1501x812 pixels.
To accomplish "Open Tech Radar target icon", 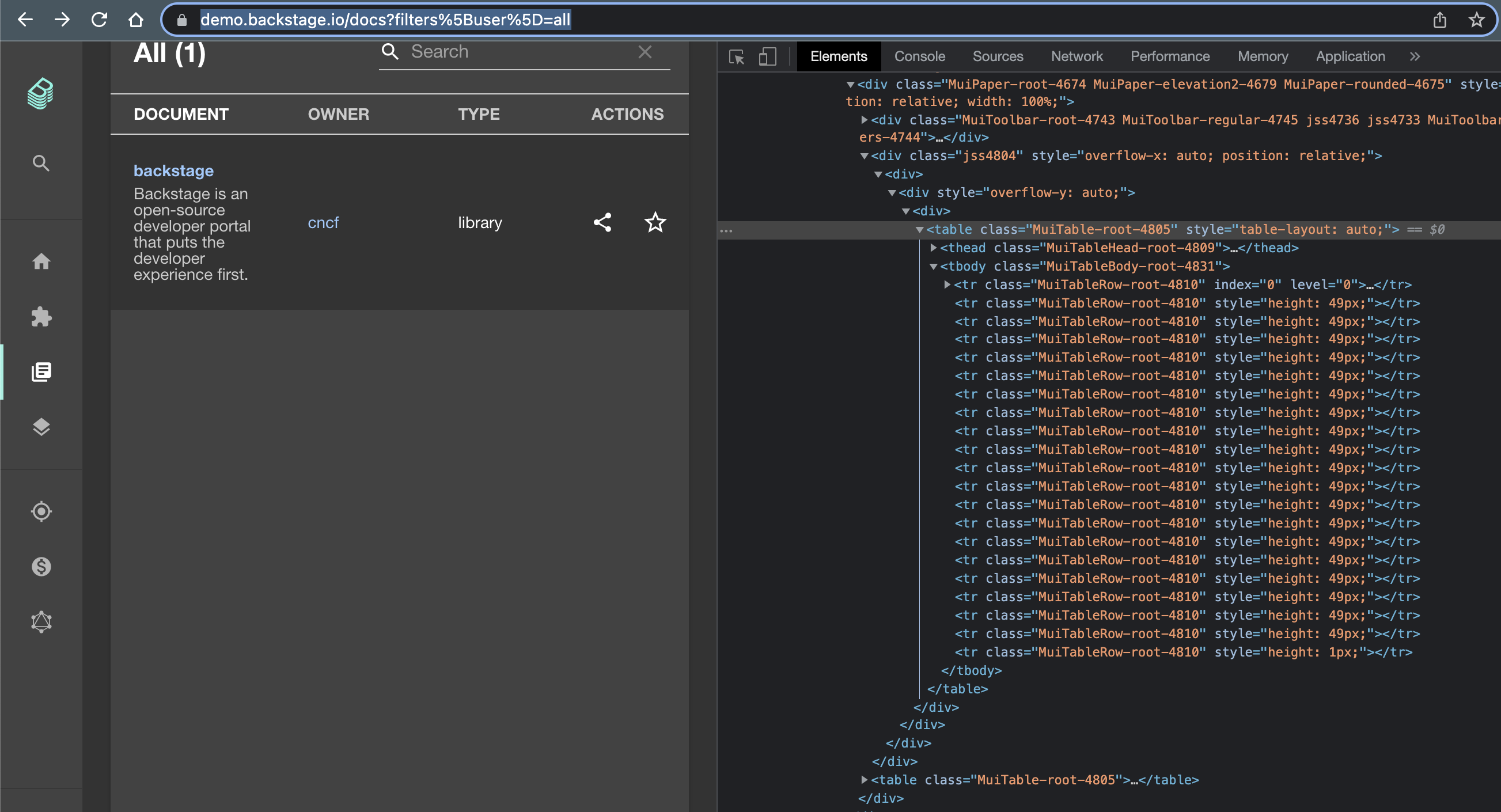I will 41,511.
